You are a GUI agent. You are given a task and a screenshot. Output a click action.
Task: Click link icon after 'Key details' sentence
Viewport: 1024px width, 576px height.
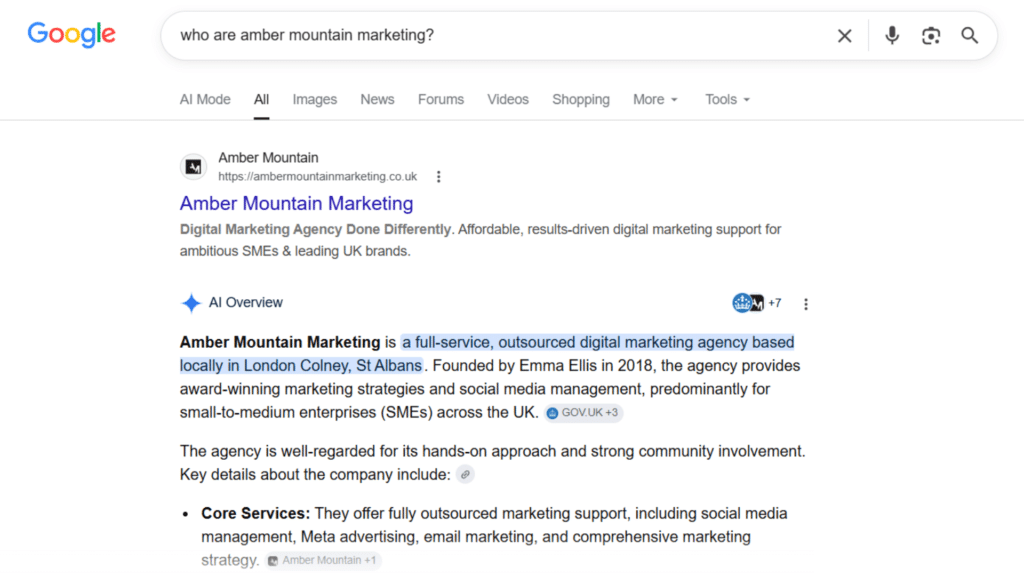466,475
